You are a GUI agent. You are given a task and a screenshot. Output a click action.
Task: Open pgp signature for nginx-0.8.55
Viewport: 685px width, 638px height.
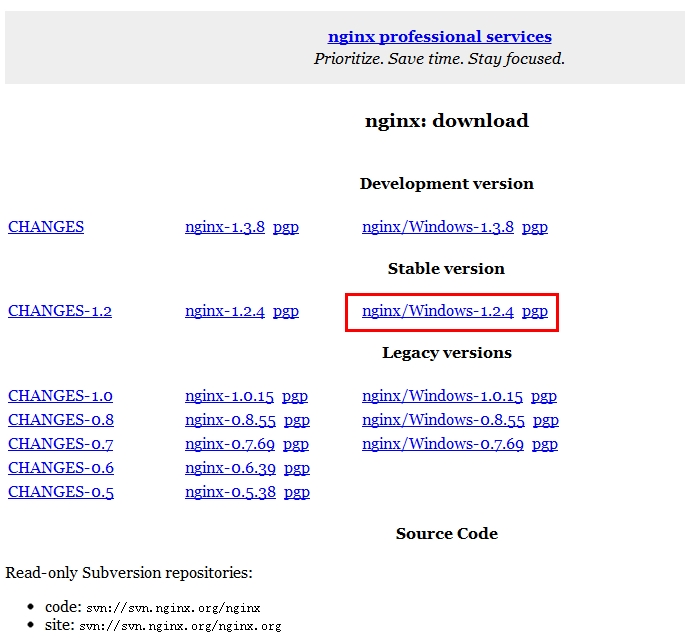(297, 421)
